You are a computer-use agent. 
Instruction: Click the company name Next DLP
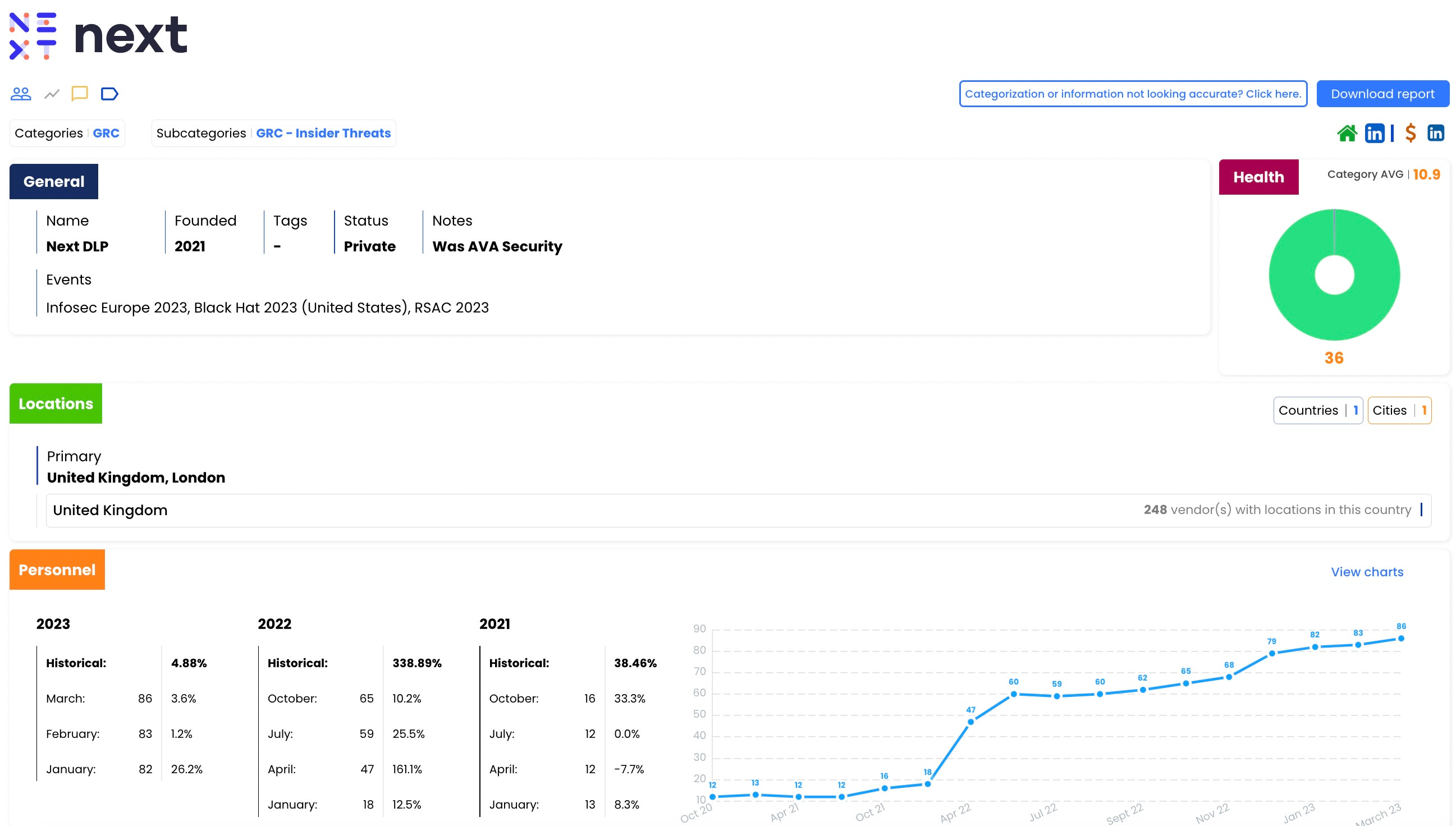click(x=77, y=246)
